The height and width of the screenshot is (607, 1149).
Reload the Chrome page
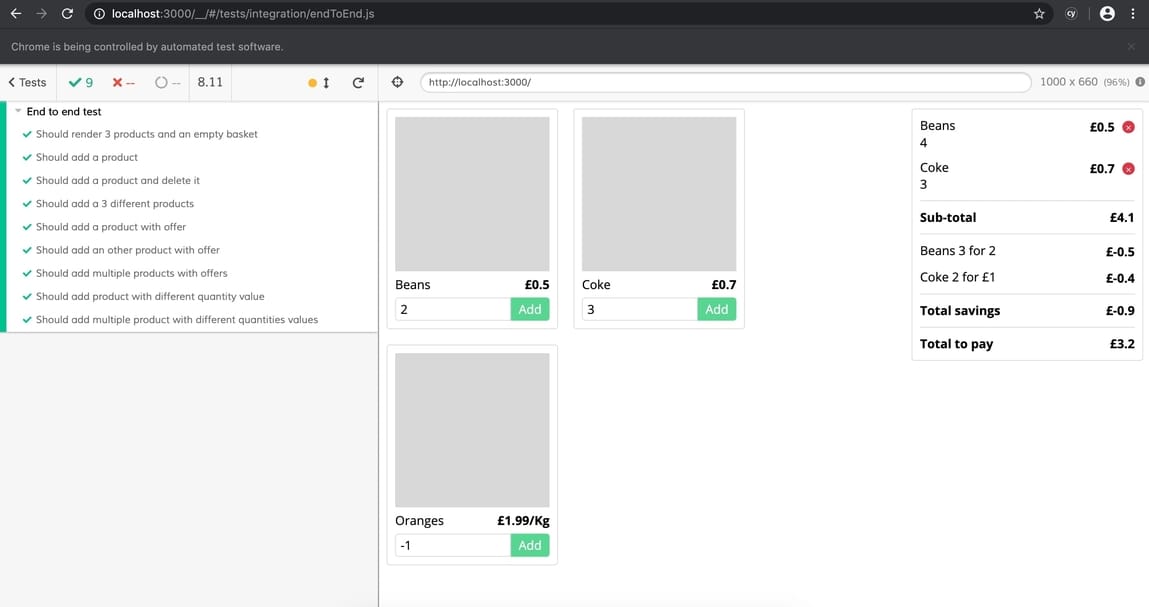(x=67, y=13)
